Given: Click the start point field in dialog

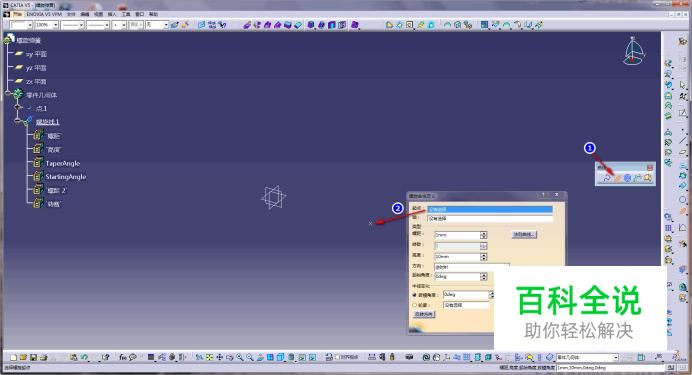Looking at the screenshot, I should coord(490,209).
